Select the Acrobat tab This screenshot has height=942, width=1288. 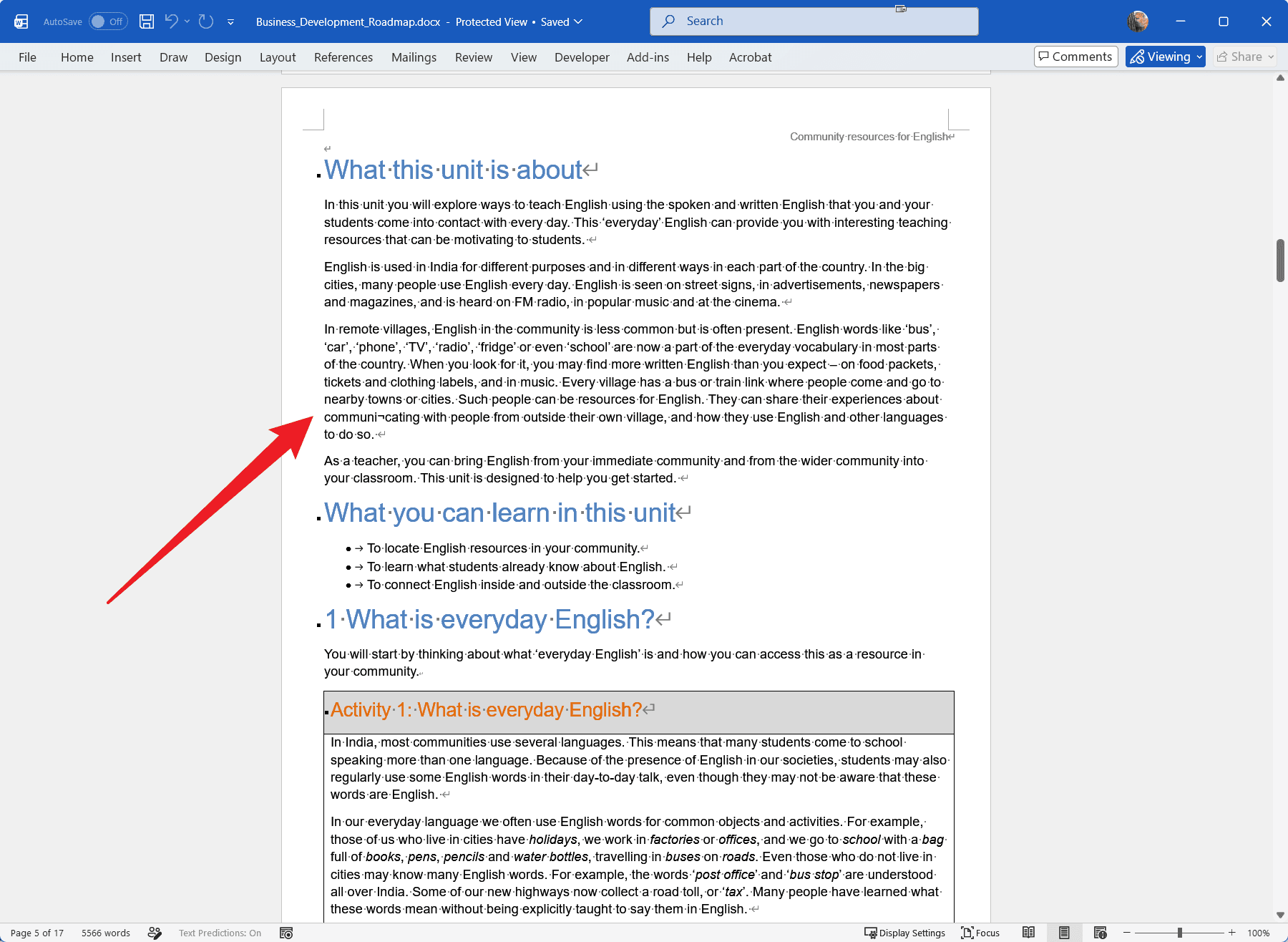(750, 57)
